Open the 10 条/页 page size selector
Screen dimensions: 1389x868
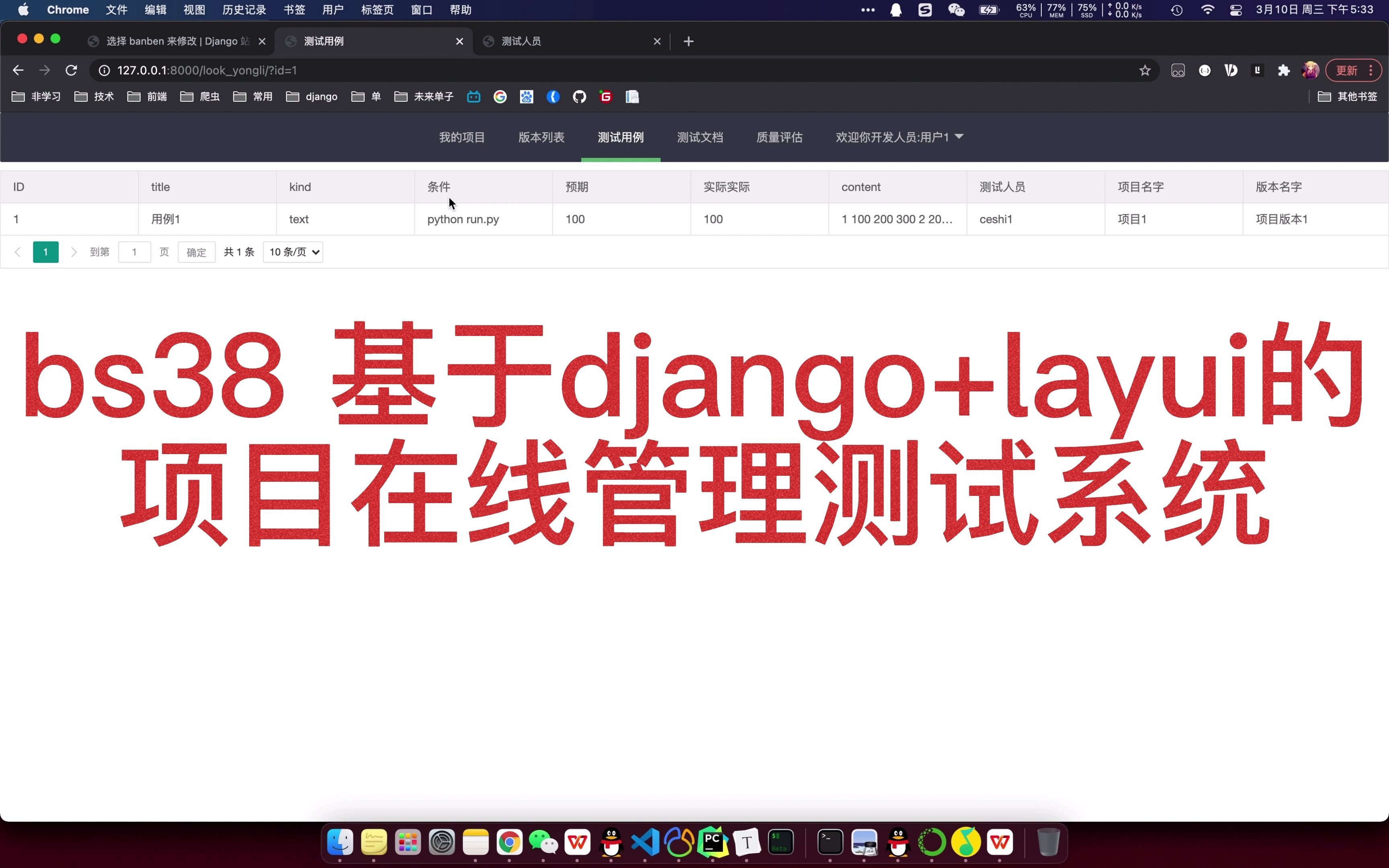pyautogui.click(x=293, y=252)
